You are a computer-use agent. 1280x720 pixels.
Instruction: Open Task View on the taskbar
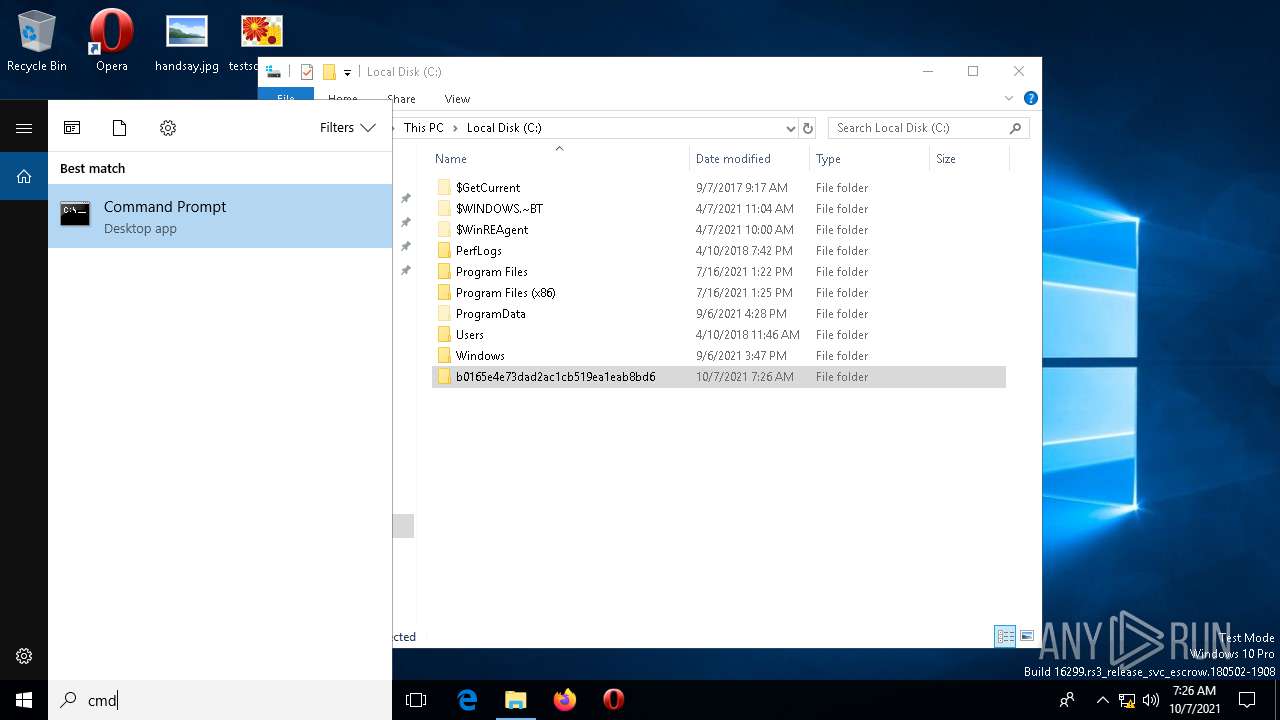pos(416,700)
